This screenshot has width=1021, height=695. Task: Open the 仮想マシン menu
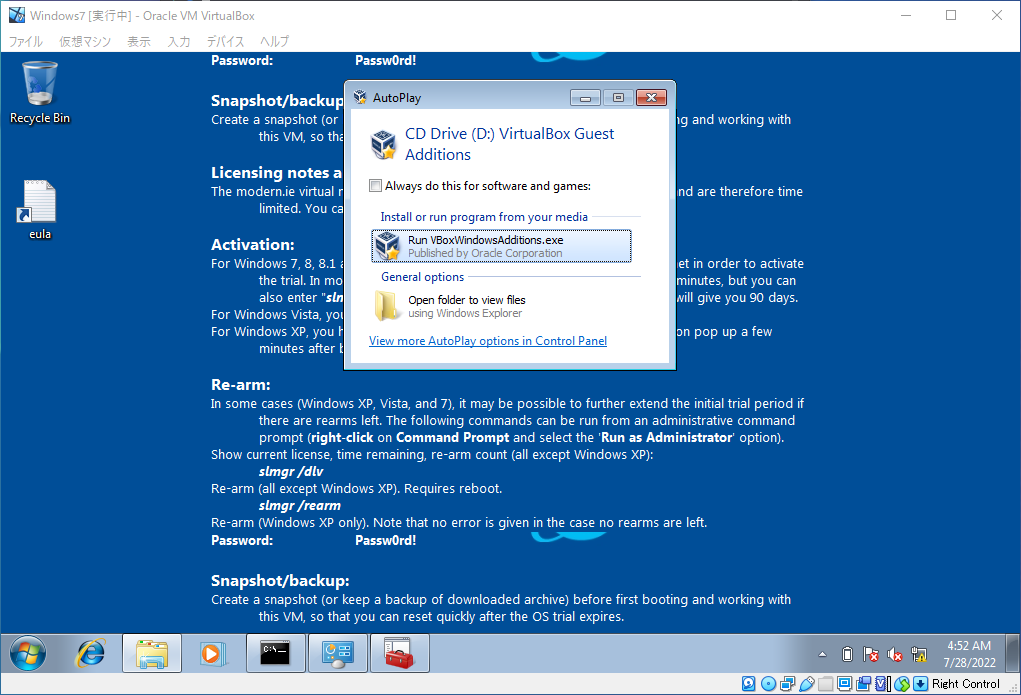[x=85, y=41]
